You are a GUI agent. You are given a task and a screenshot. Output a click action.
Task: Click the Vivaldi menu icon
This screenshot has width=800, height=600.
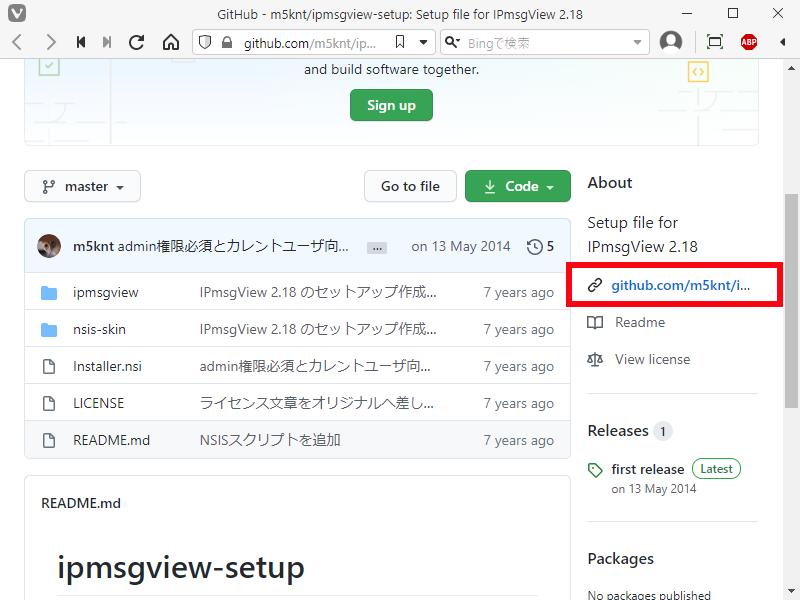[x=16, y=13]
